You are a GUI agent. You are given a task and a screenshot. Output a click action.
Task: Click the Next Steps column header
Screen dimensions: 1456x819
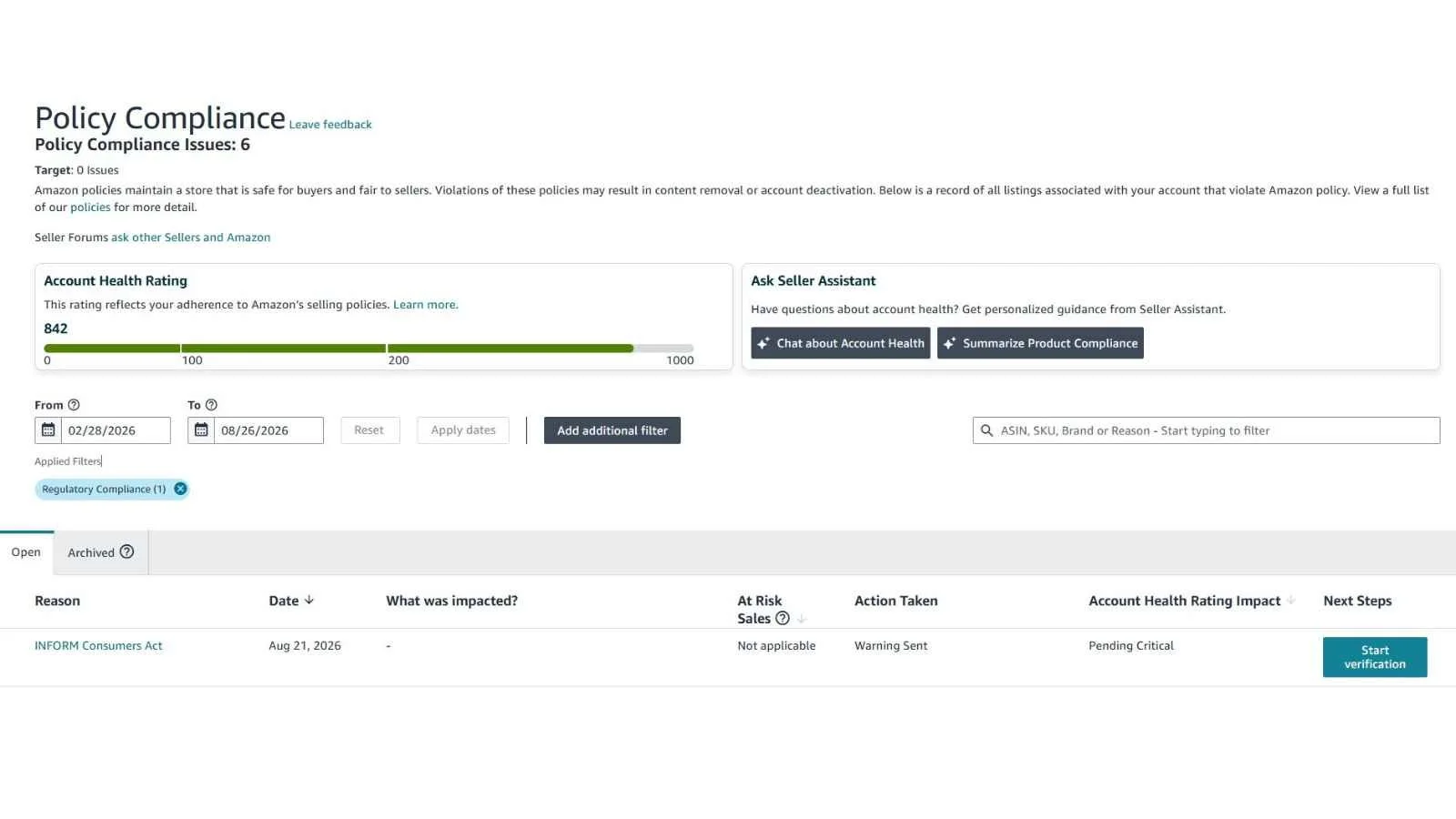pos(1358,601)
